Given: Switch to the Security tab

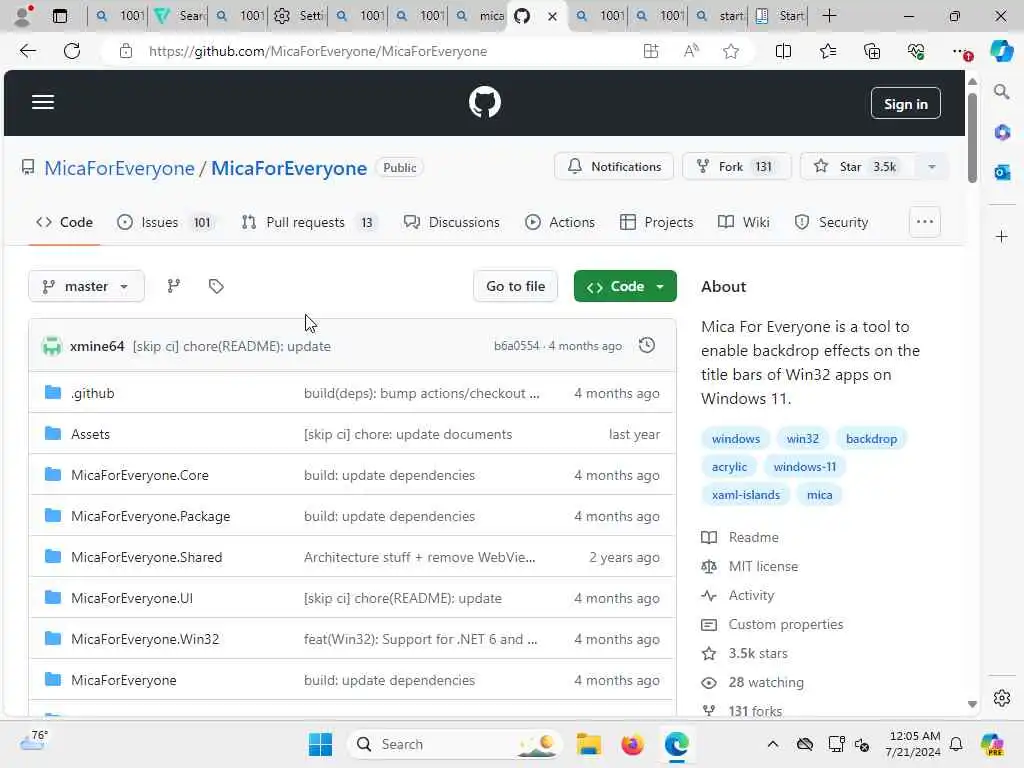Looking at the screenshot, I should tap(831, 222).
